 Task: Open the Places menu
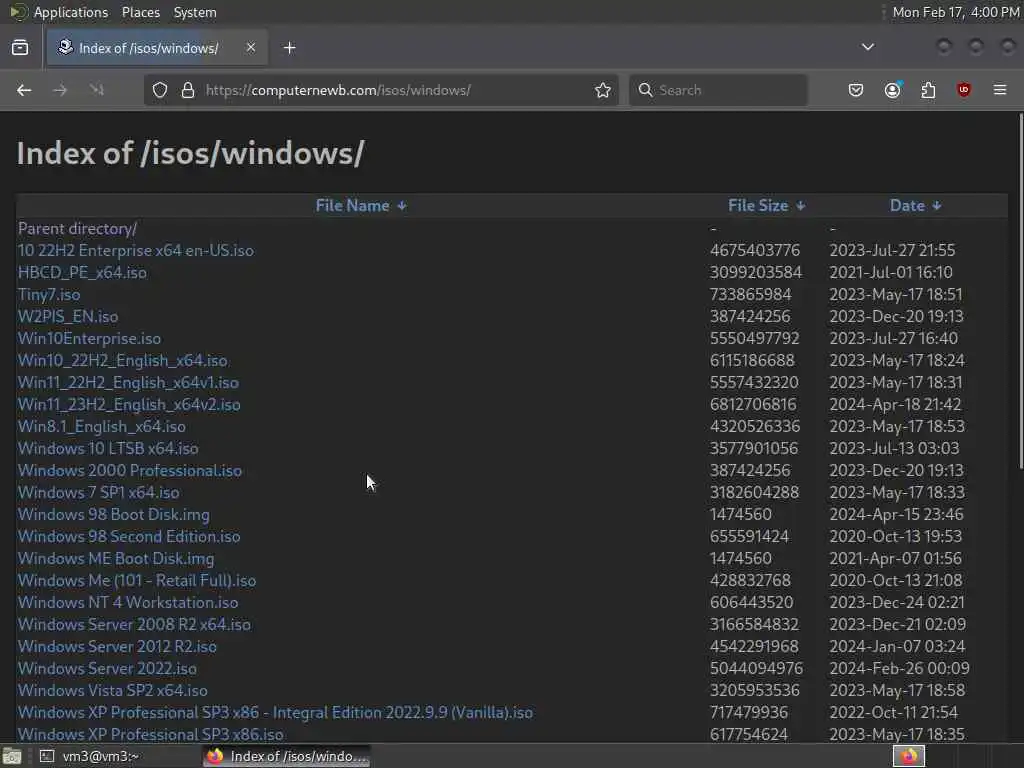[141, 12]
